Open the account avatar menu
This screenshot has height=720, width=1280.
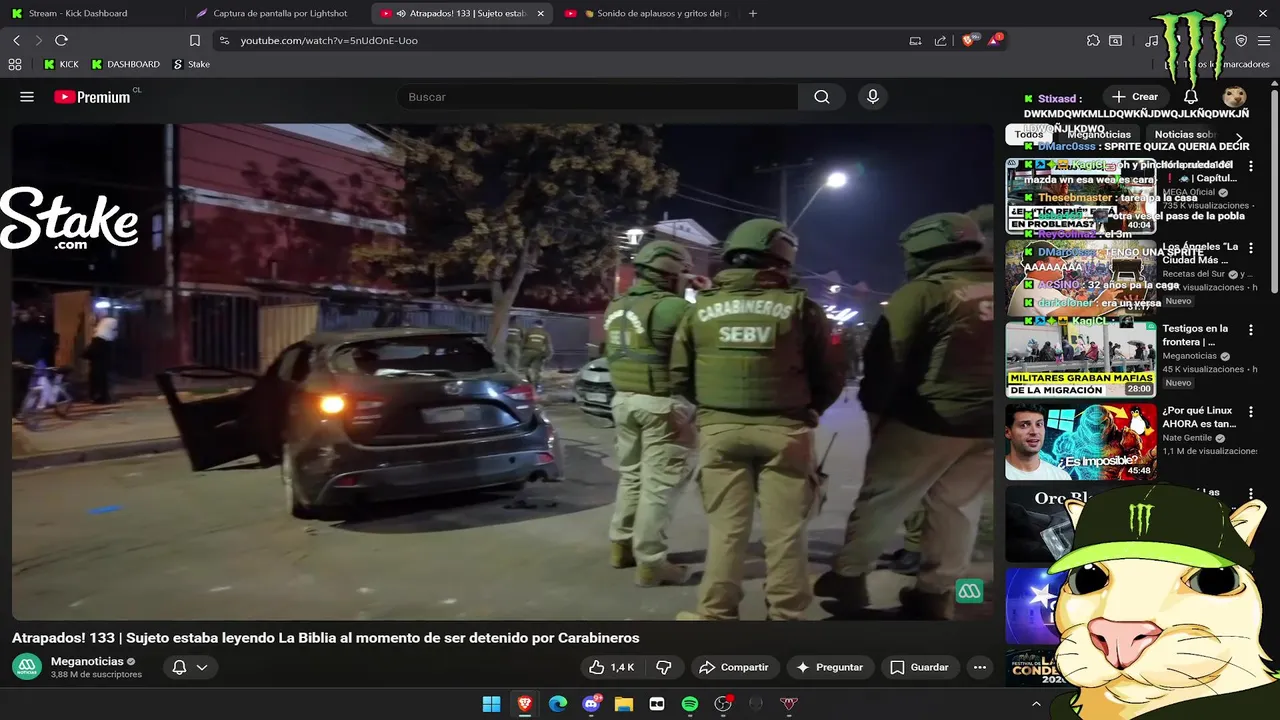[x=1234, y=97]
